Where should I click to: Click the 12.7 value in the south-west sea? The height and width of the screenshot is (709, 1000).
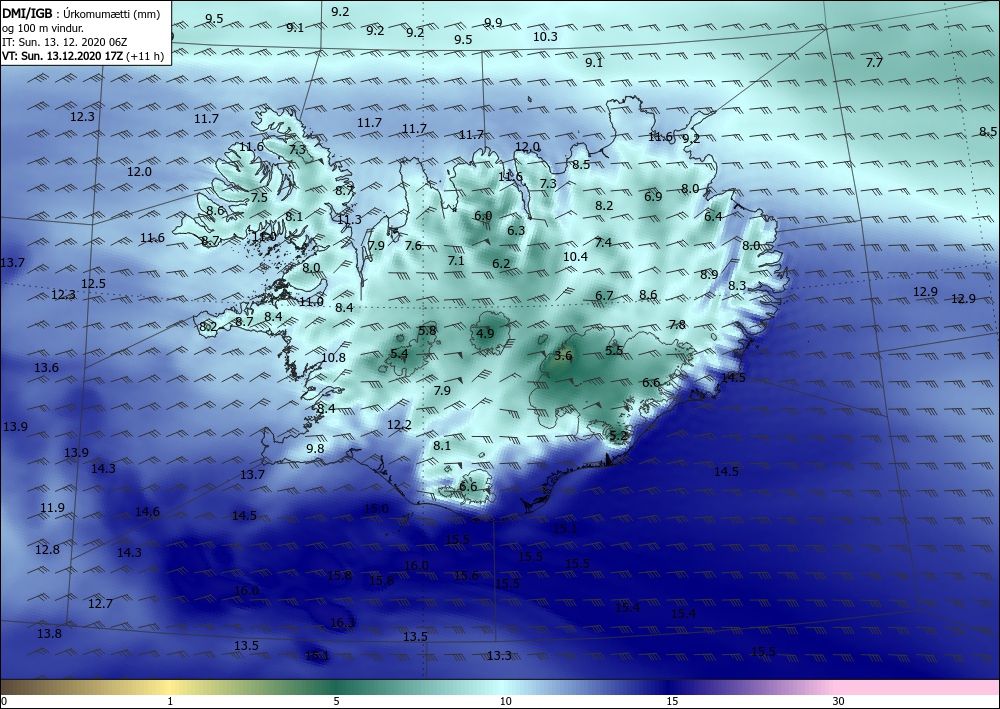[100, 603]
